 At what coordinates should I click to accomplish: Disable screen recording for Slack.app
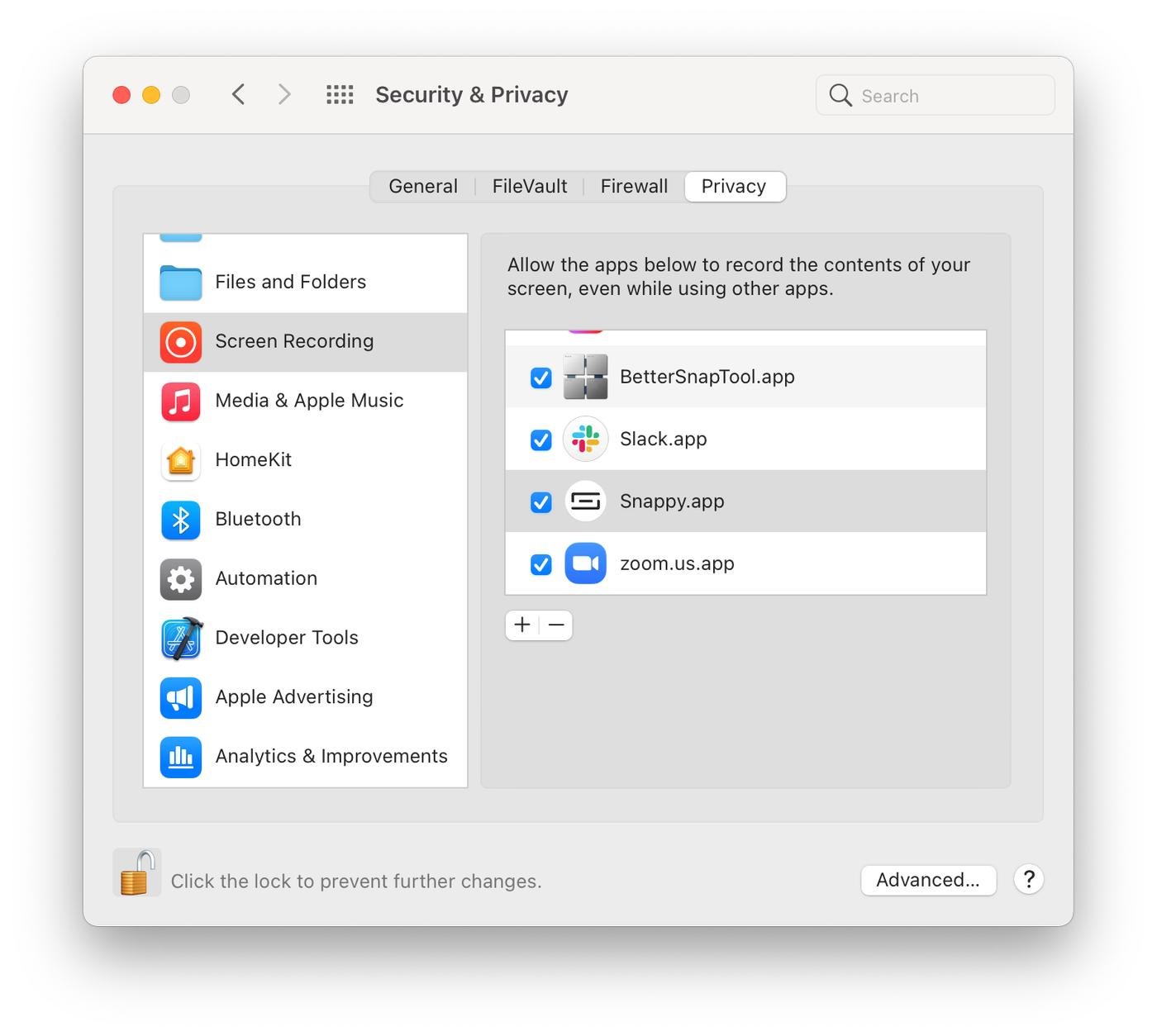540,440
